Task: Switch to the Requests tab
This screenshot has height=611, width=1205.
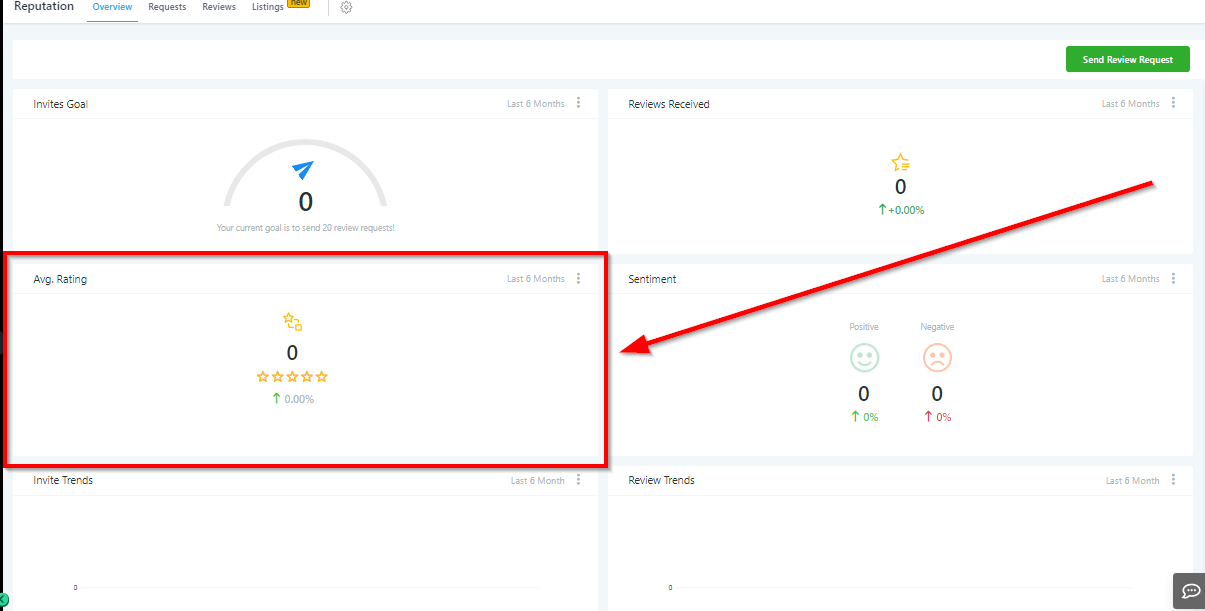Action: point(167,7)
